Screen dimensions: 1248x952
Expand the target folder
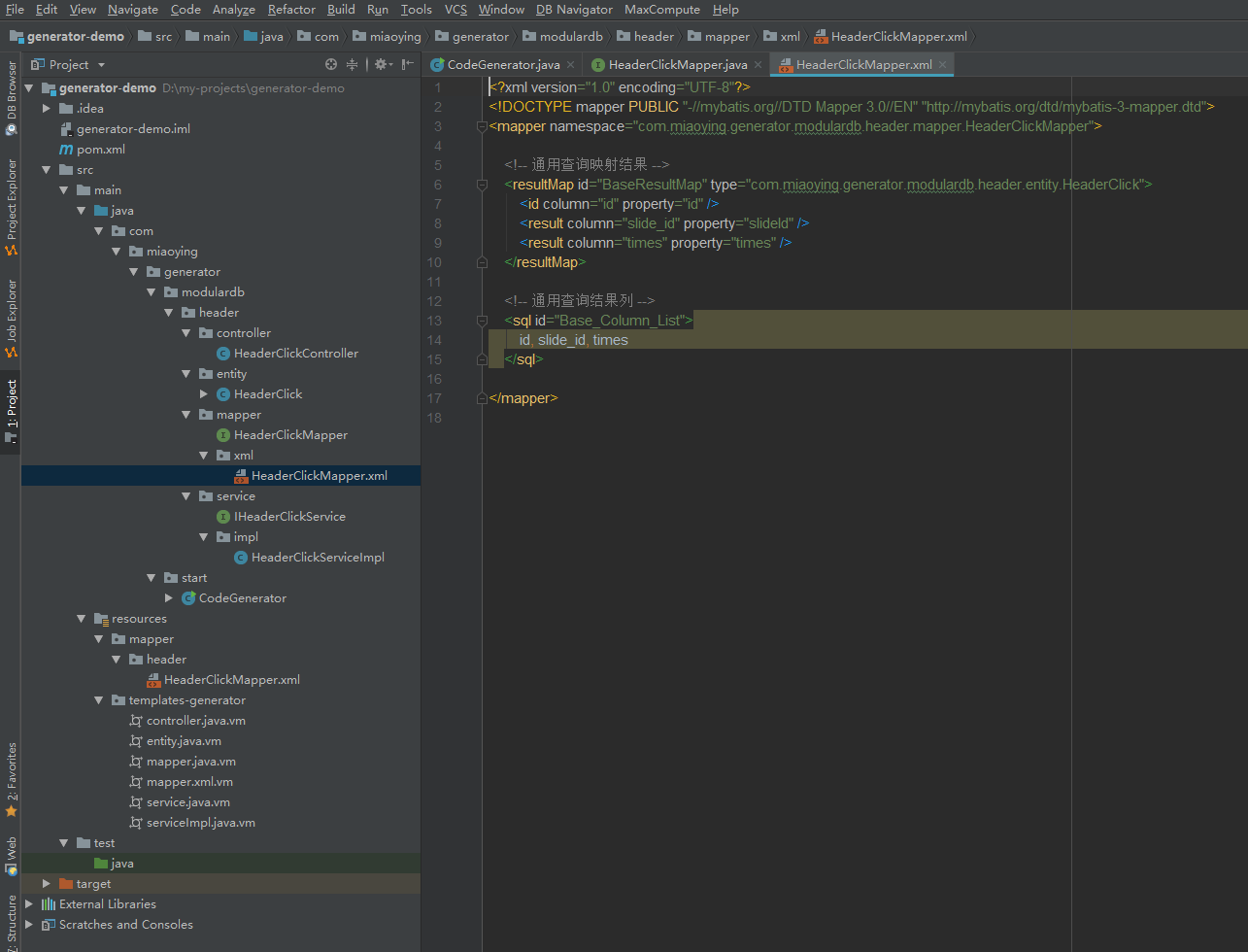[x=46, y=884]
